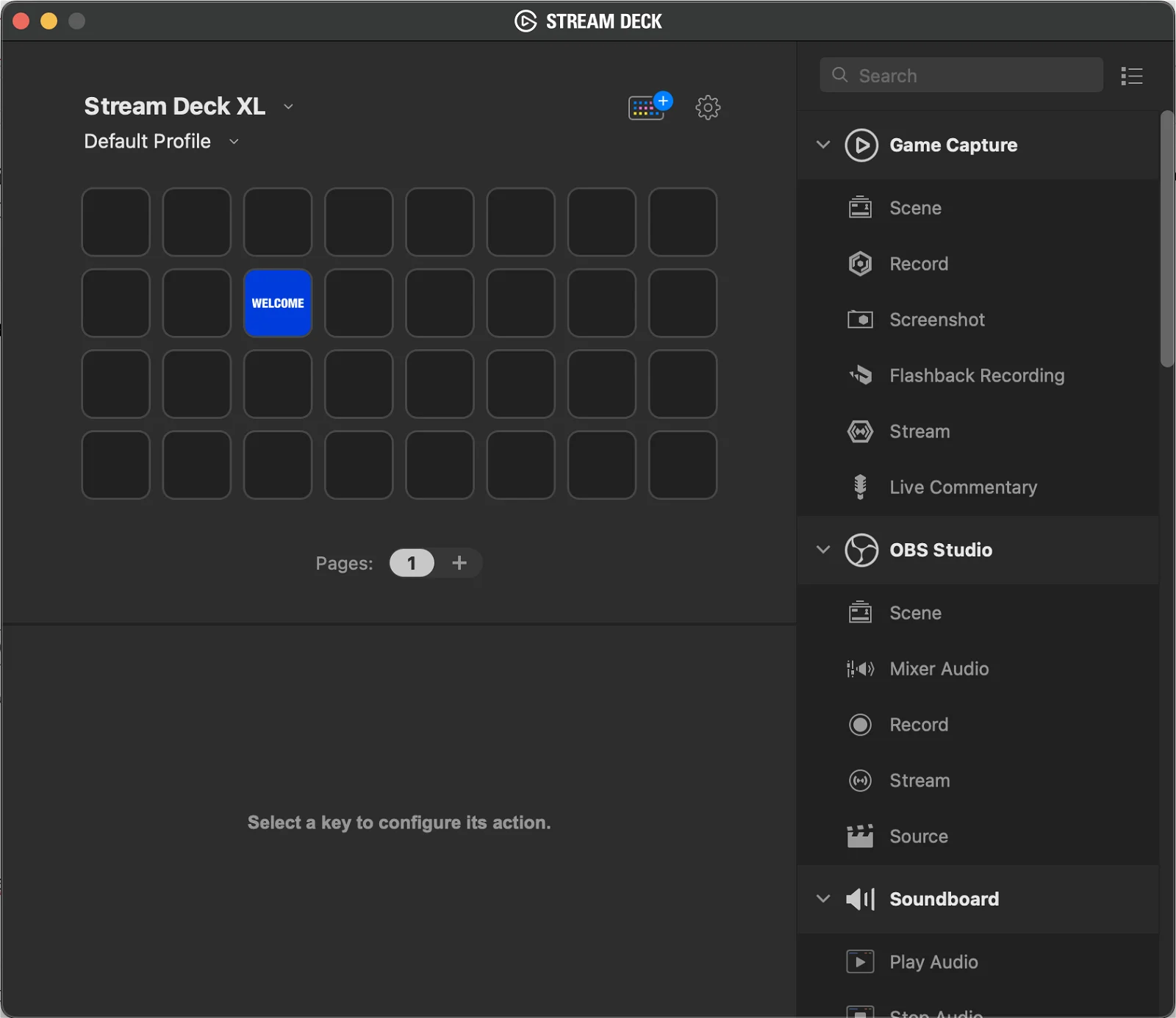Select the Game Capture Record icon
The height and width of the screenshot is (1018, 1176).
(x=861, y=264)
